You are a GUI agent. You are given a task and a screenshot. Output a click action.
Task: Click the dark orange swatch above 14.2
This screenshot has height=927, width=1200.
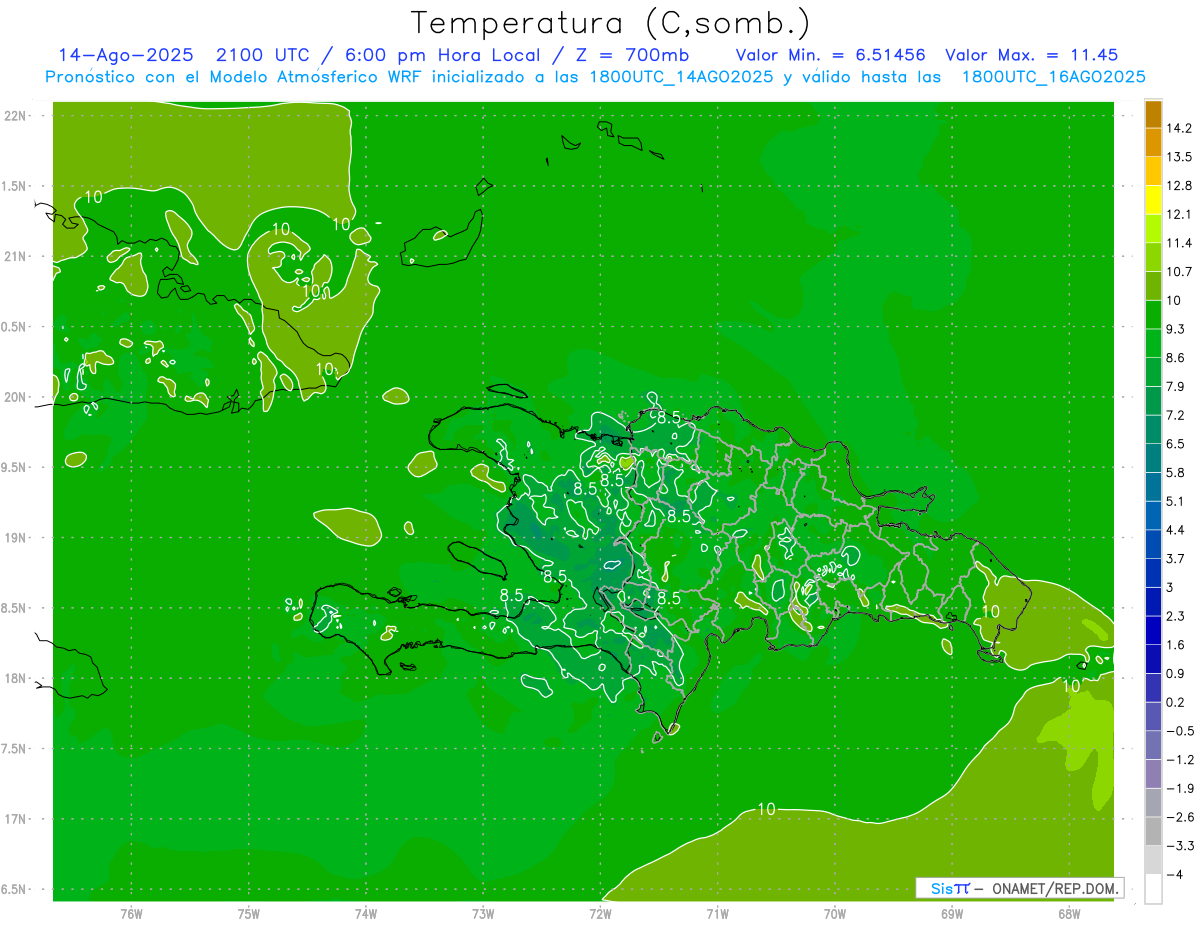(x=1153, y=114)
